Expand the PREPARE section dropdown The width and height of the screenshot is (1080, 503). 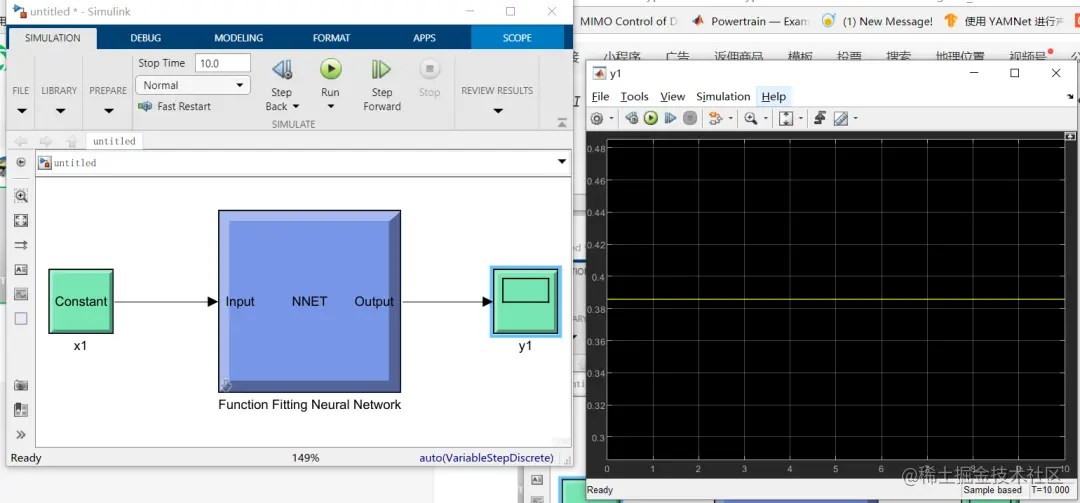(108, 111)
